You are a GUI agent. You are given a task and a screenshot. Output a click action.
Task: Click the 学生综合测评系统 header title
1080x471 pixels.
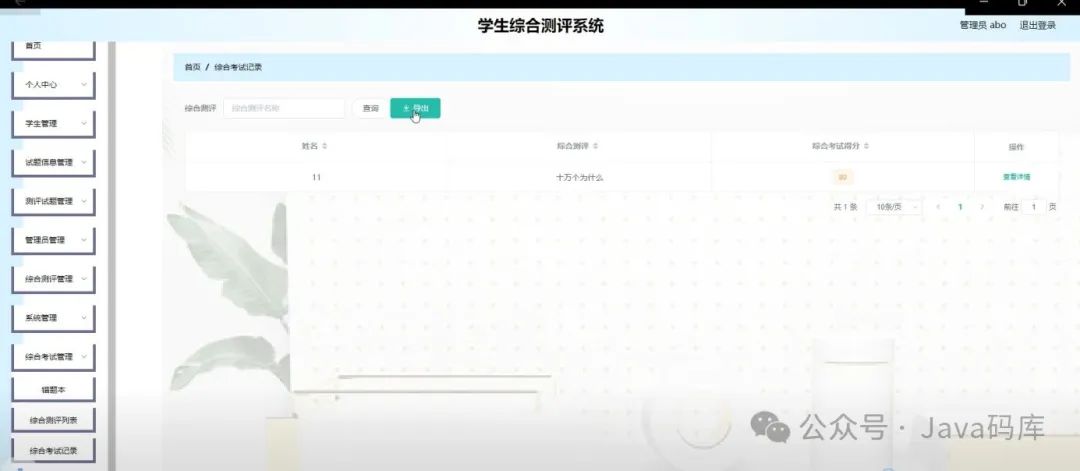[x=541, y=26]
